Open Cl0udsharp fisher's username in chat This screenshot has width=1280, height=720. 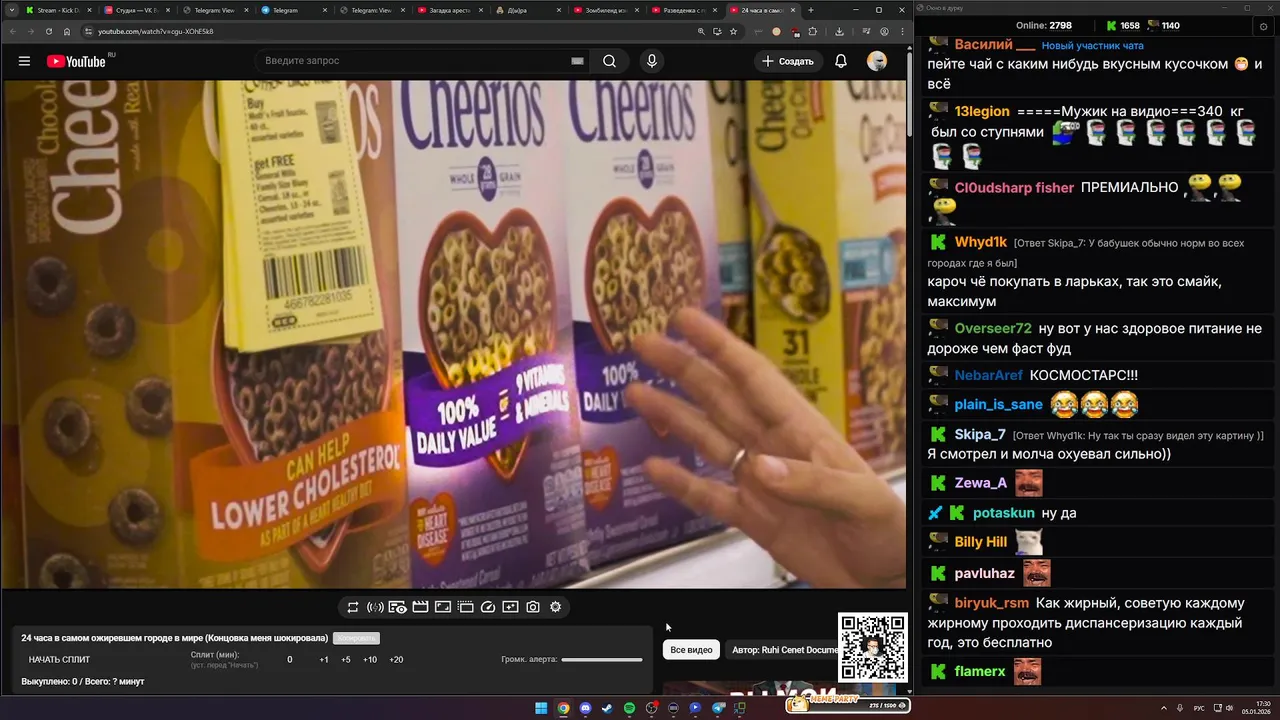1014,187
